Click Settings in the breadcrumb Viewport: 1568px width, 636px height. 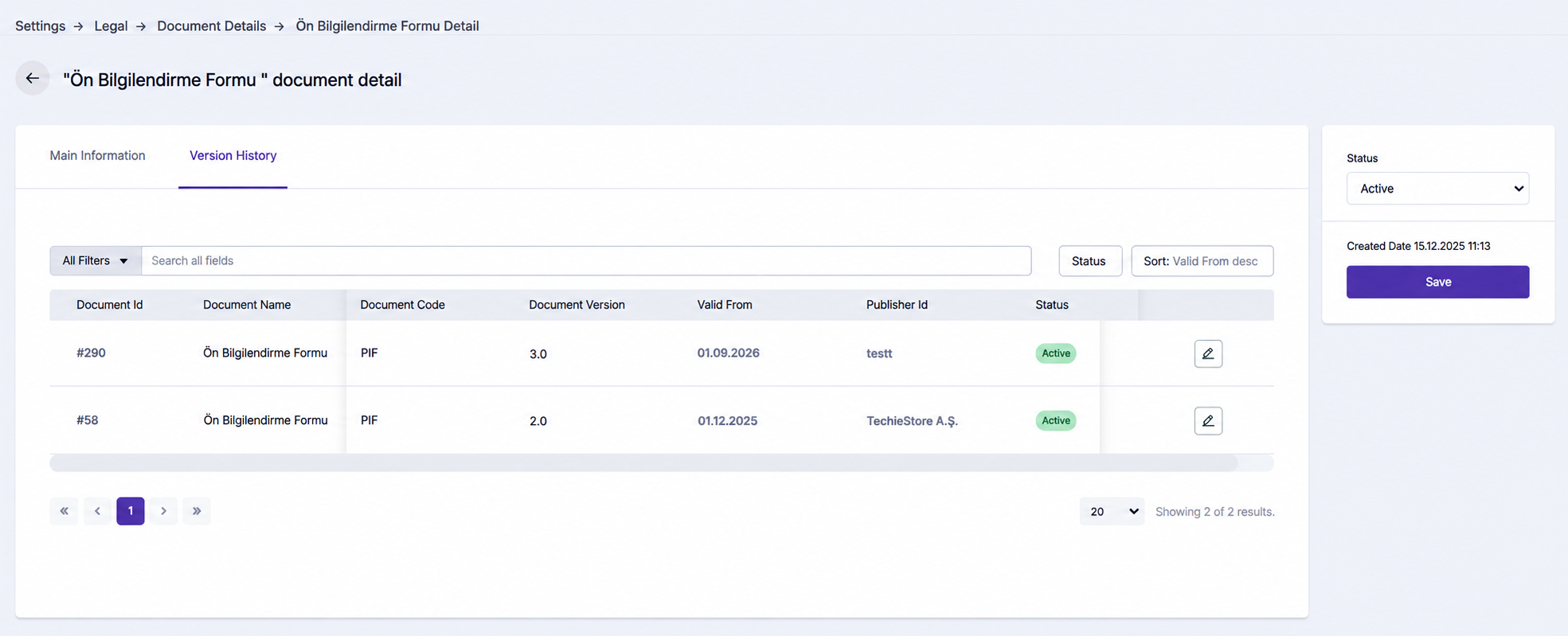(x=41, y=25)
